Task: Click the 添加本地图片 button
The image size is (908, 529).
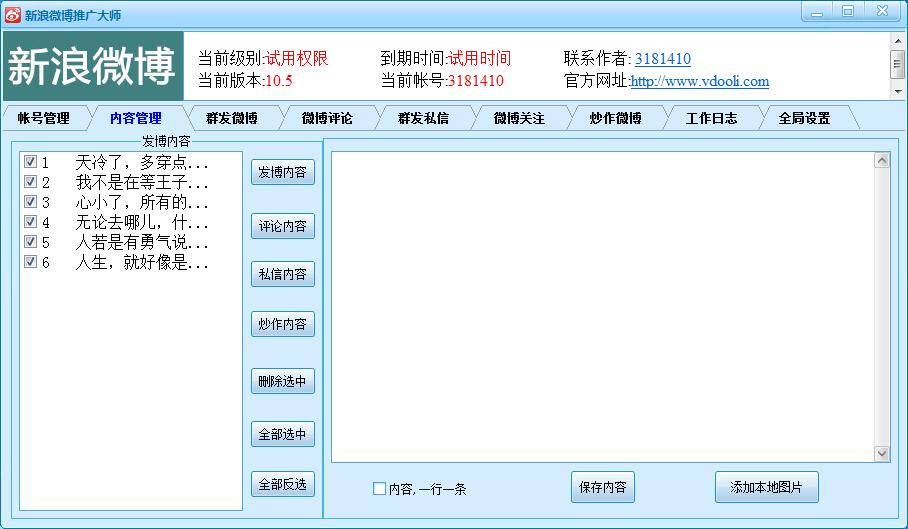Action: pyautogui.click(x=767, y=487)
